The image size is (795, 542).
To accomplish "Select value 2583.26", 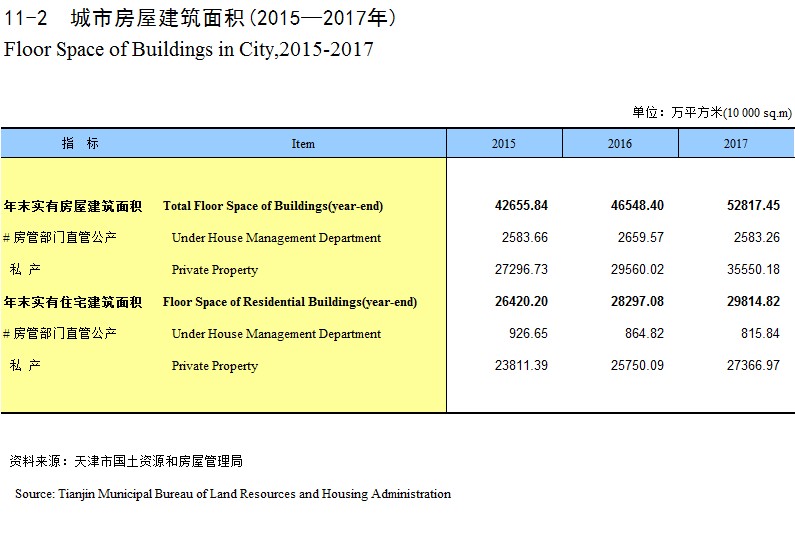I will (757, 237).
